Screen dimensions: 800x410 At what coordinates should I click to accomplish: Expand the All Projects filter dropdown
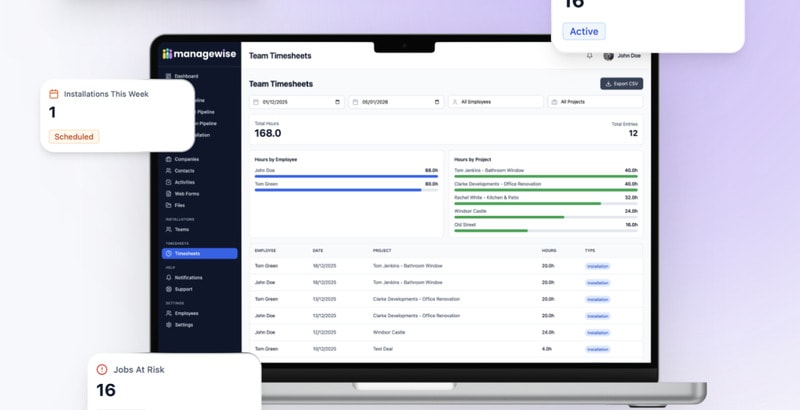click(x=594, y=102)
